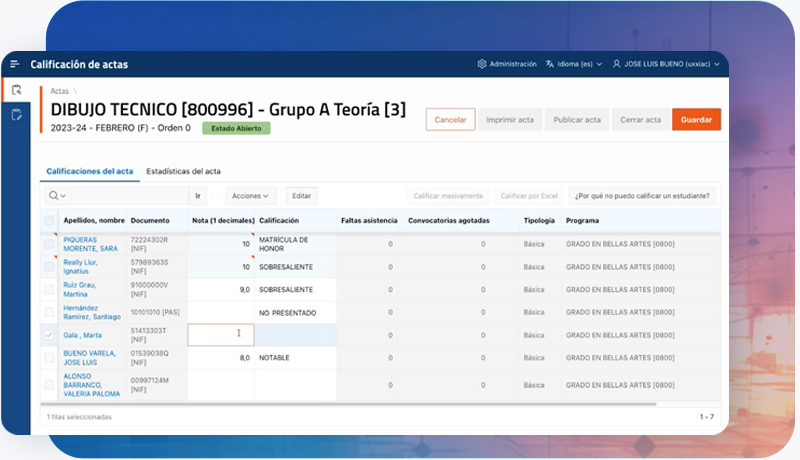Click the user profile icon

617,65
